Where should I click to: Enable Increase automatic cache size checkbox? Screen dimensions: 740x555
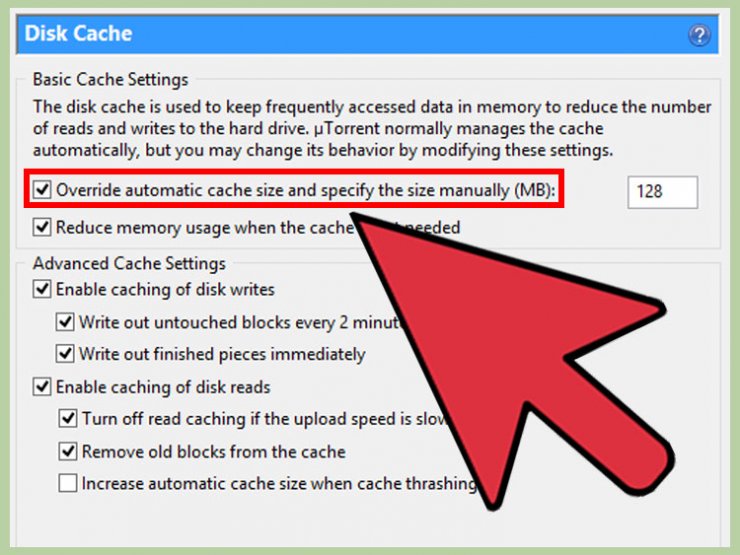coord(67,483)
